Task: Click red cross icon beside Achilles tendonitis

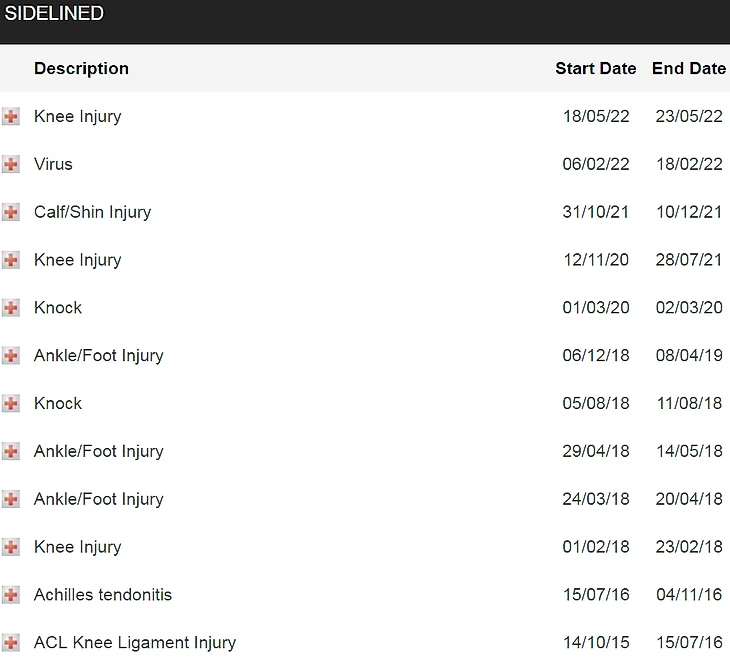Action: coord(11,595)
